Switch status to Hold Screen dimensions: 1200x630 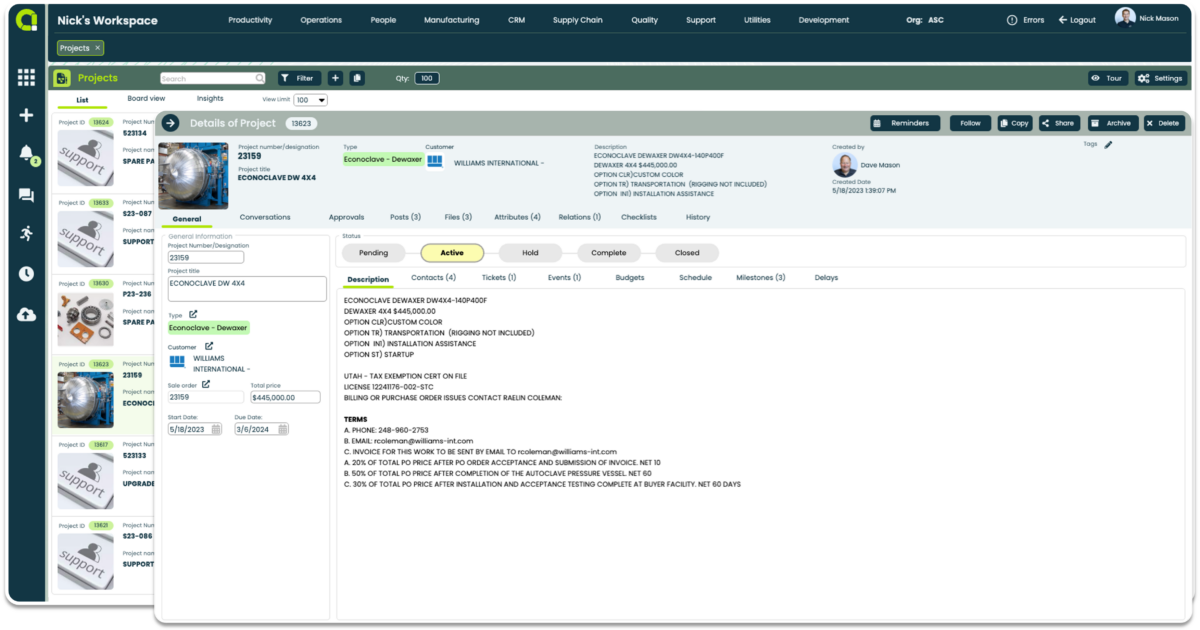coord(529,253)
